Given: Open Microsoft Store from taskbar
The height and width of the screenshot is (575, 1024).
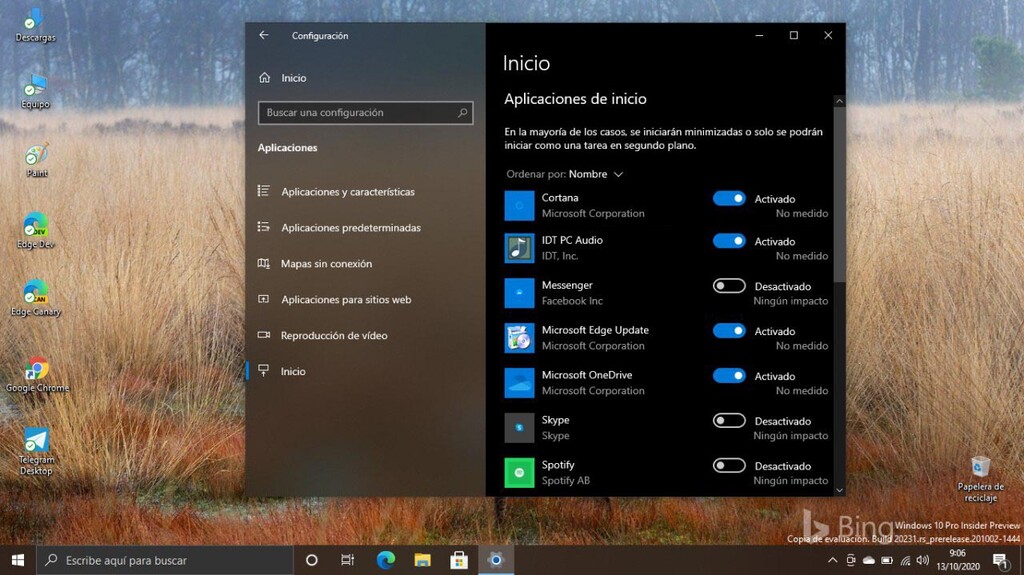Looking at the screenshot, I should coord(459,560).
